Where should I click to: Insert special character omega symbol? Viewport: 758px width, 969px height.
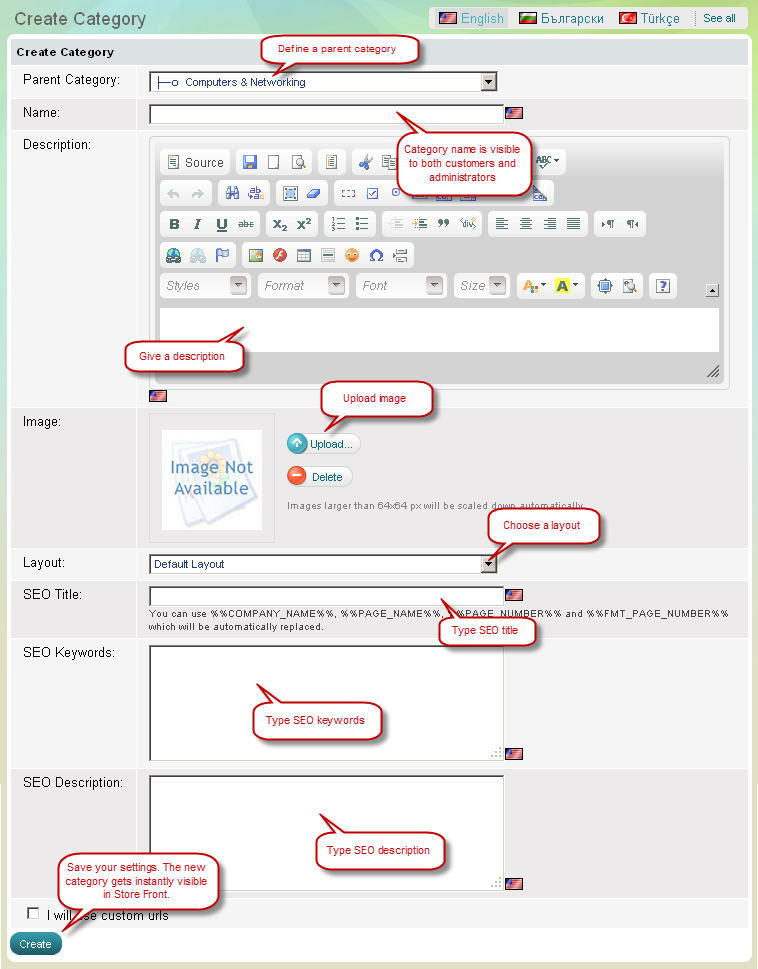tap(376, 255)
